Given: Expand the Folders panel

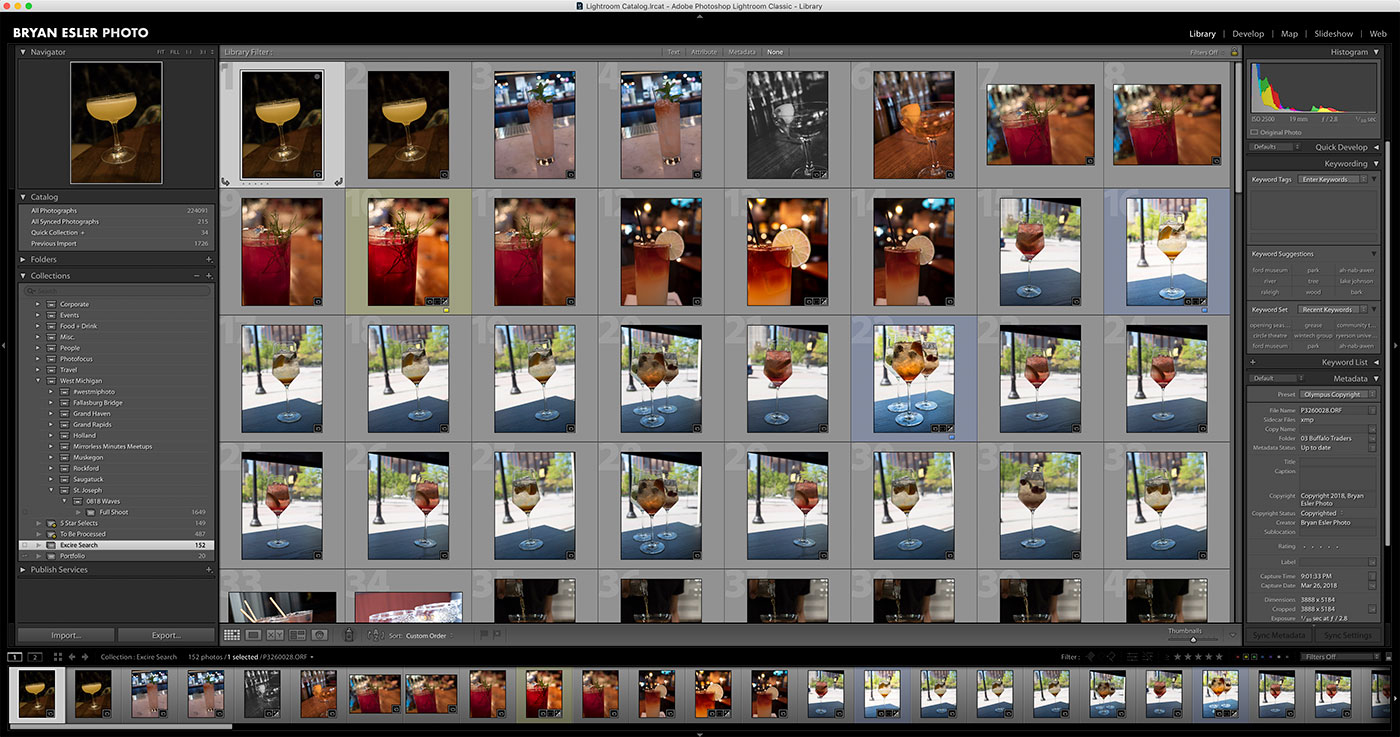Looking at the screenshot, I should [x=24, y=259].
